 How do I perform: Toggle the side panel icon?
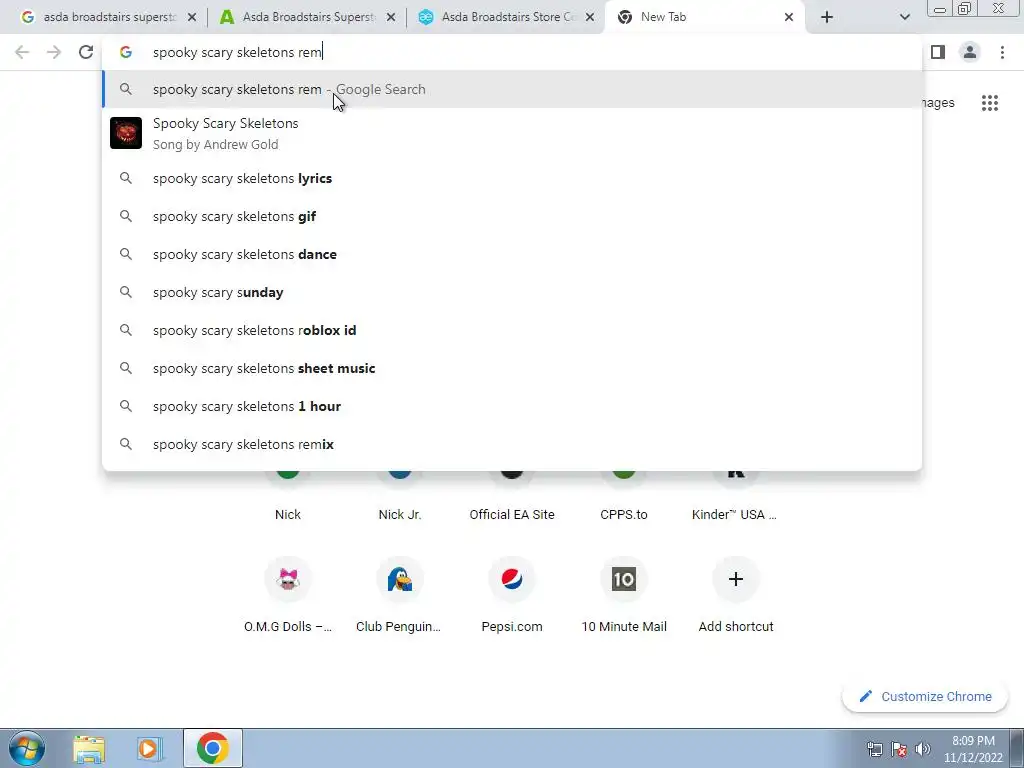938,52
